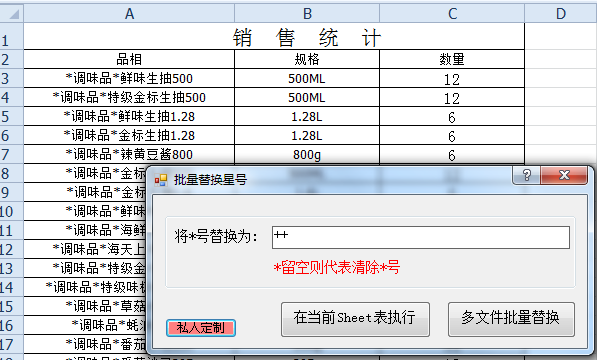Select row 2 header
Image resolution: width=597 pixels, height=360 pixels.
pos(11,59)
